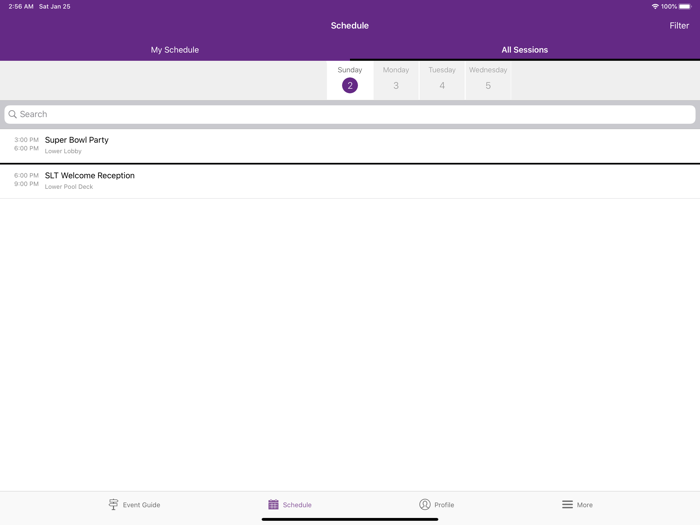
Task: Tap the More label in bottom bar
Action: [x=585, y=505]
